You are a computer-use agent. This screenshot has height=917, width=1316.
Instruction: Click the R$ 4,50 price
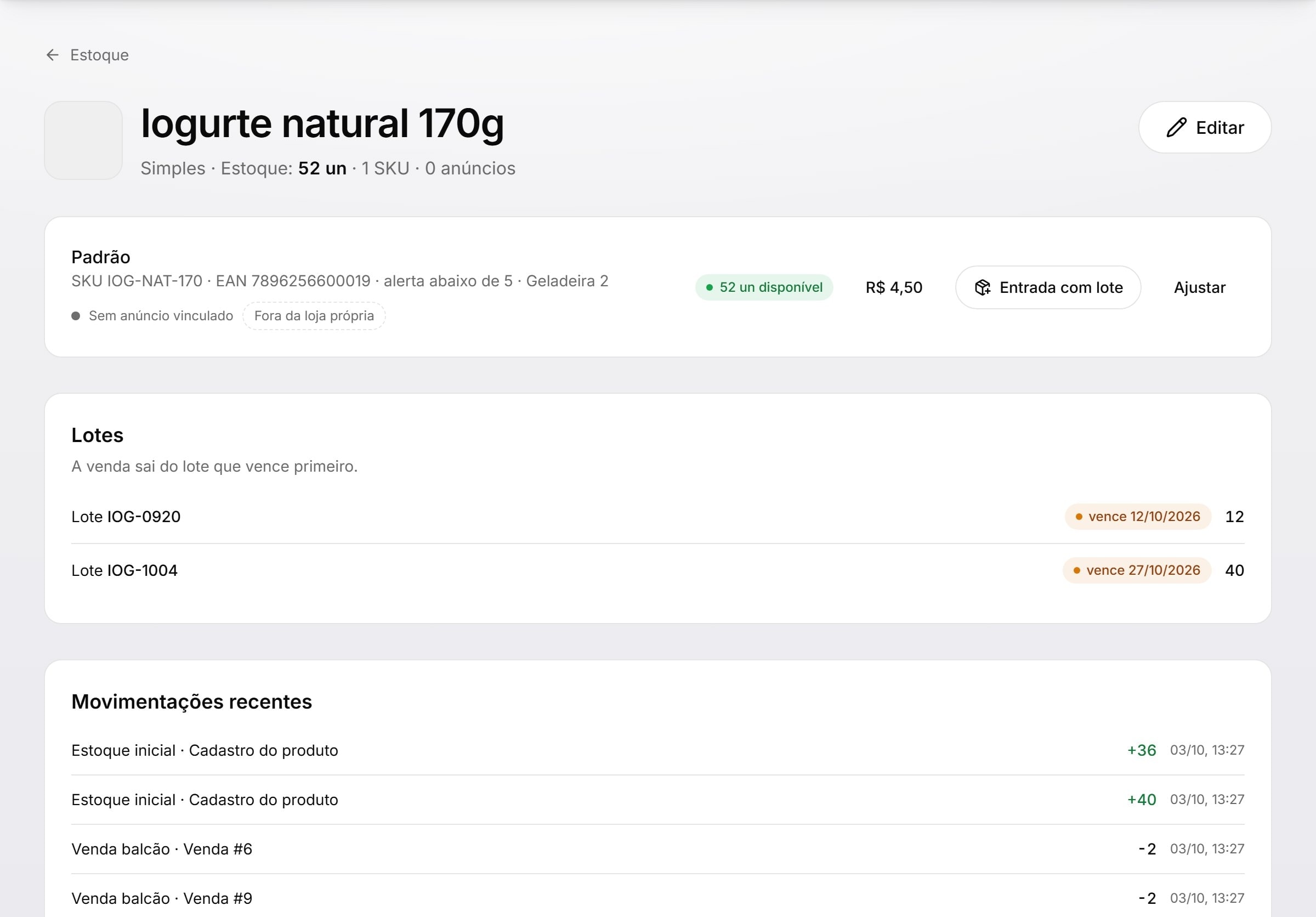coord(894,287)
